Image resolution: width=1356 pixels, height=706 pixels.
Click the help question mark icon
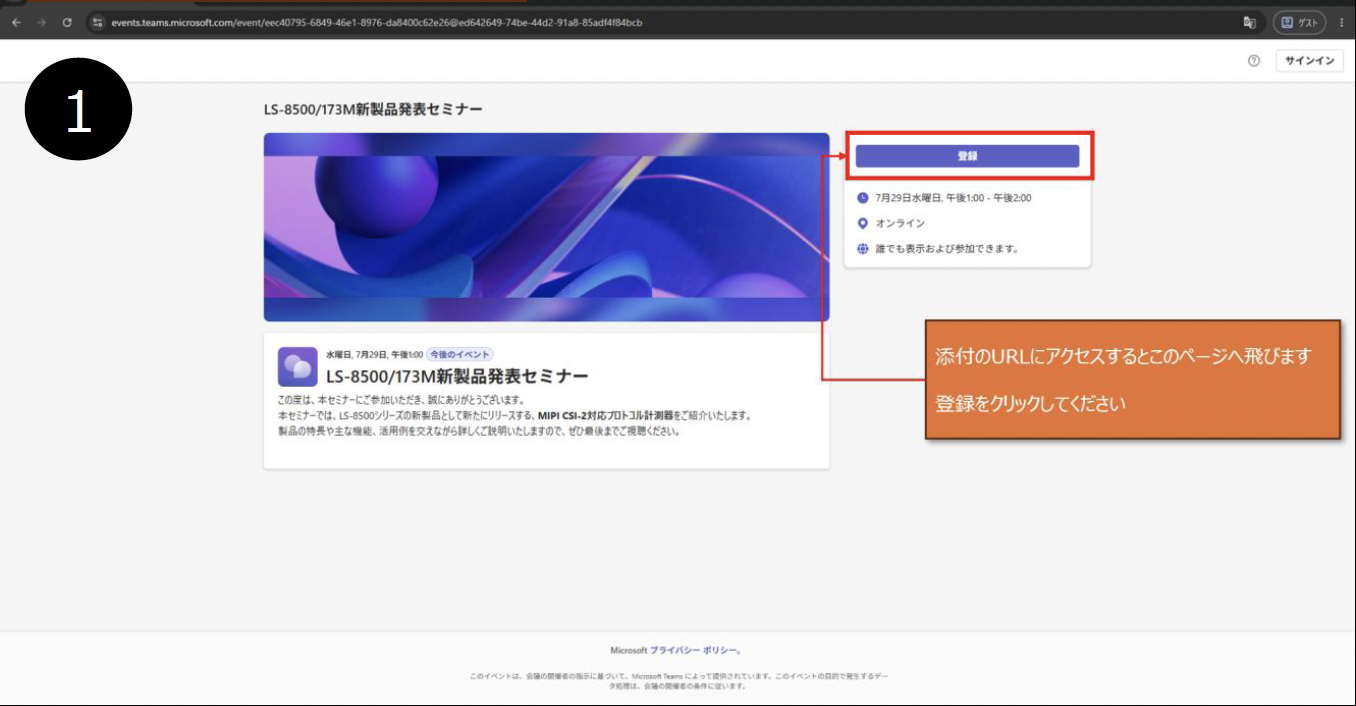click(1254, 61)
